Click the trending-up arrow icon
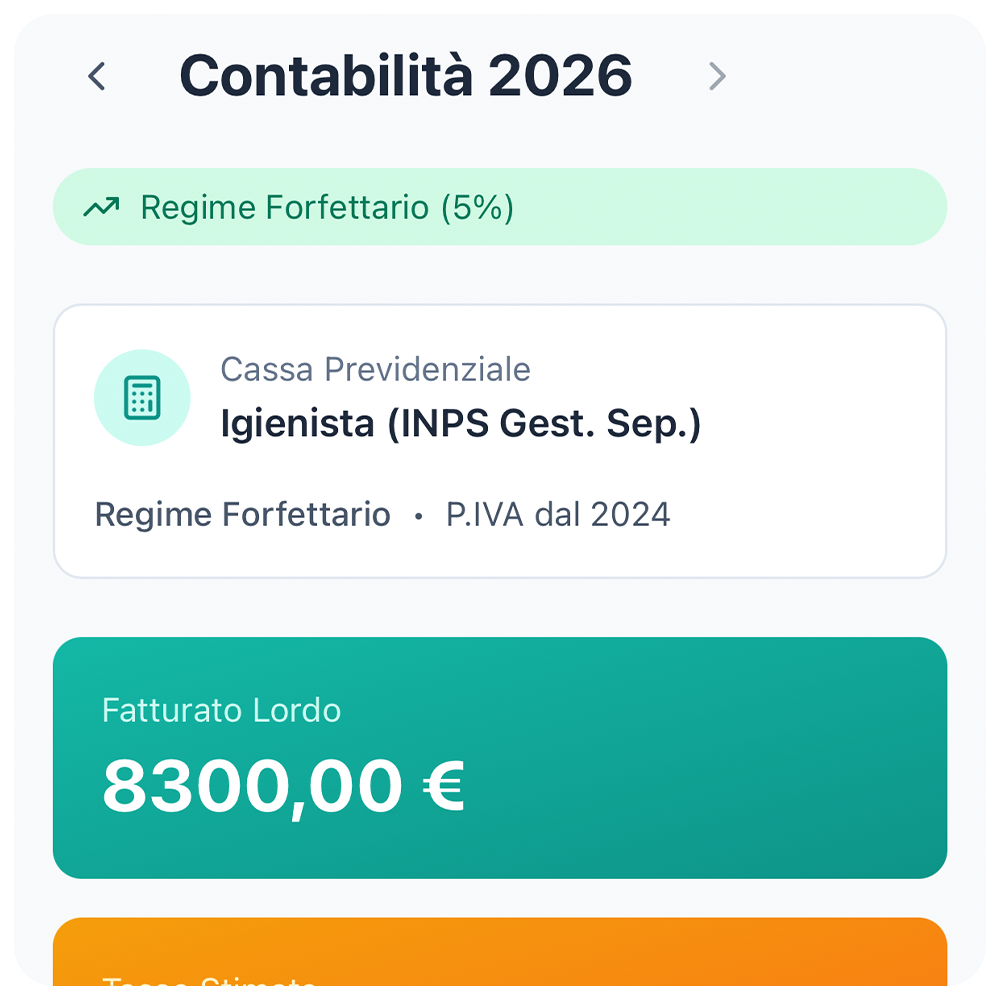Screen dimensions: 1000x1000 point(101,208)
